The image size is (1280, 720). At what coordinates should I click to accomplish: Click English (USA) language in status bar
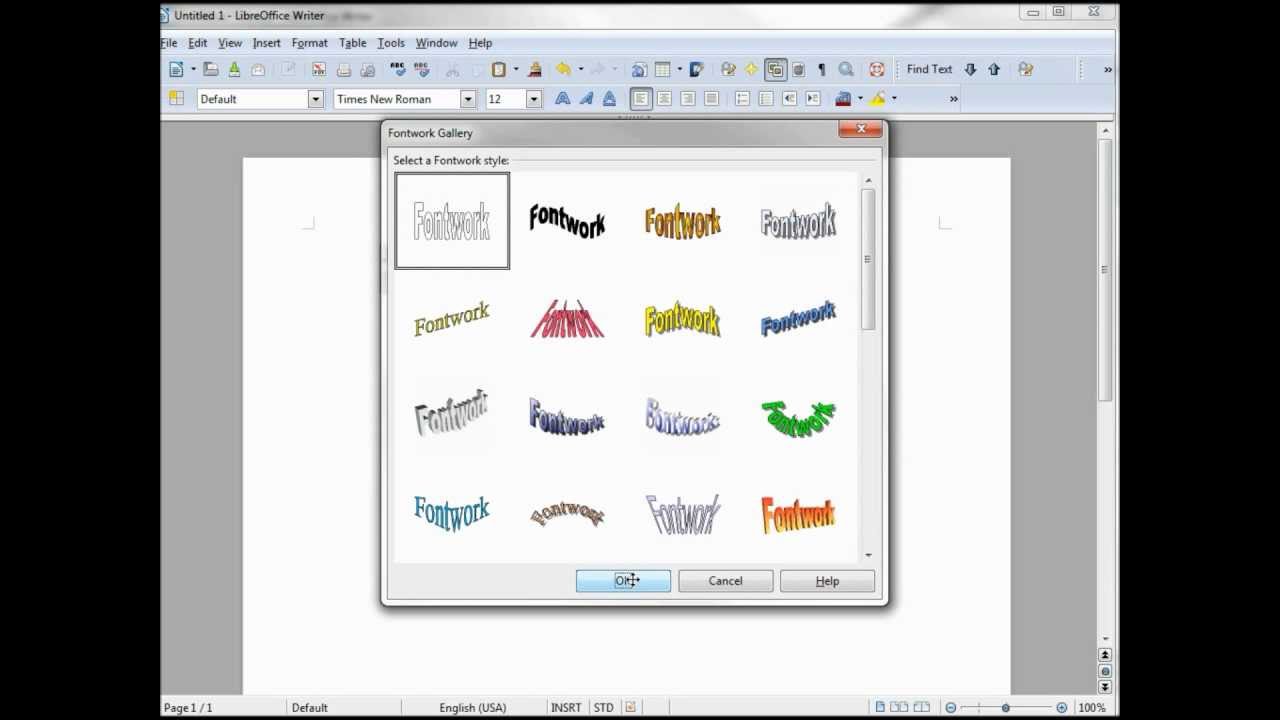pos(473,708)
